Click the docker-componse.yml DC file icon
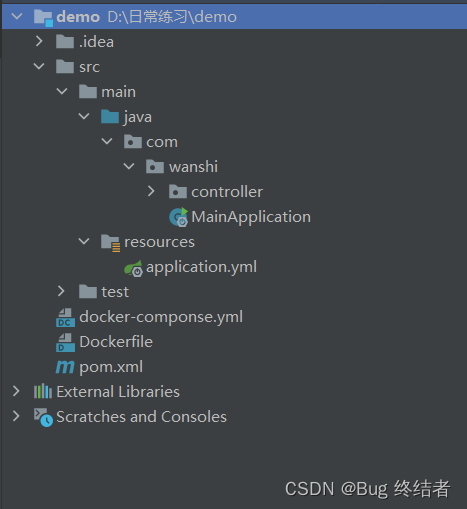 [x=65, y=317]
